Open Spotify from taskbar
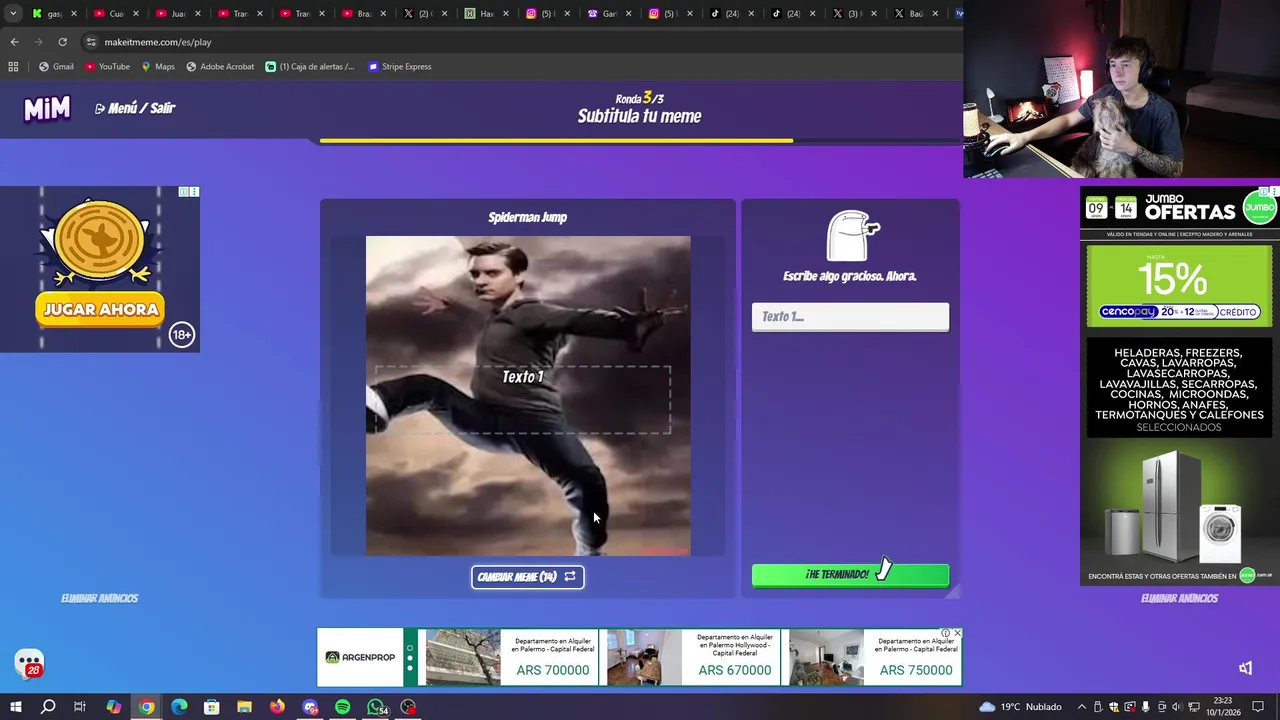1280x720 pixels. click(x=343, y=707)
